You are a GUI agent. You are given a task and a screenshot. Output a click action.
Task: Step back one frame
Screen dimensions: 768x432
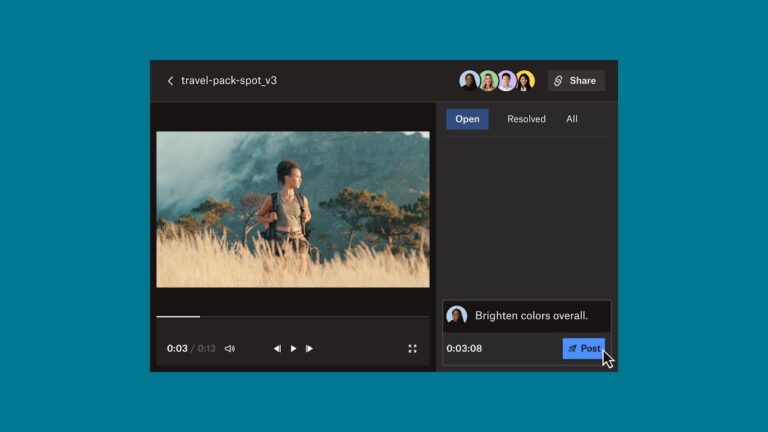277,349
